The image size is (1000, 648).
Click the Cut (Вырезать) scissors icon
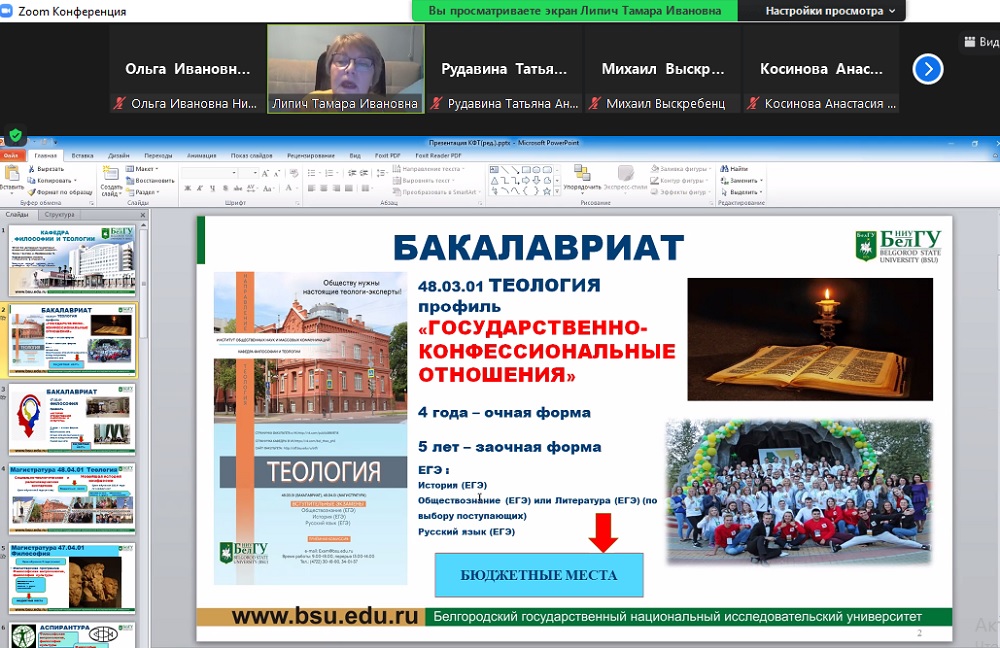(x=30, y=169)
